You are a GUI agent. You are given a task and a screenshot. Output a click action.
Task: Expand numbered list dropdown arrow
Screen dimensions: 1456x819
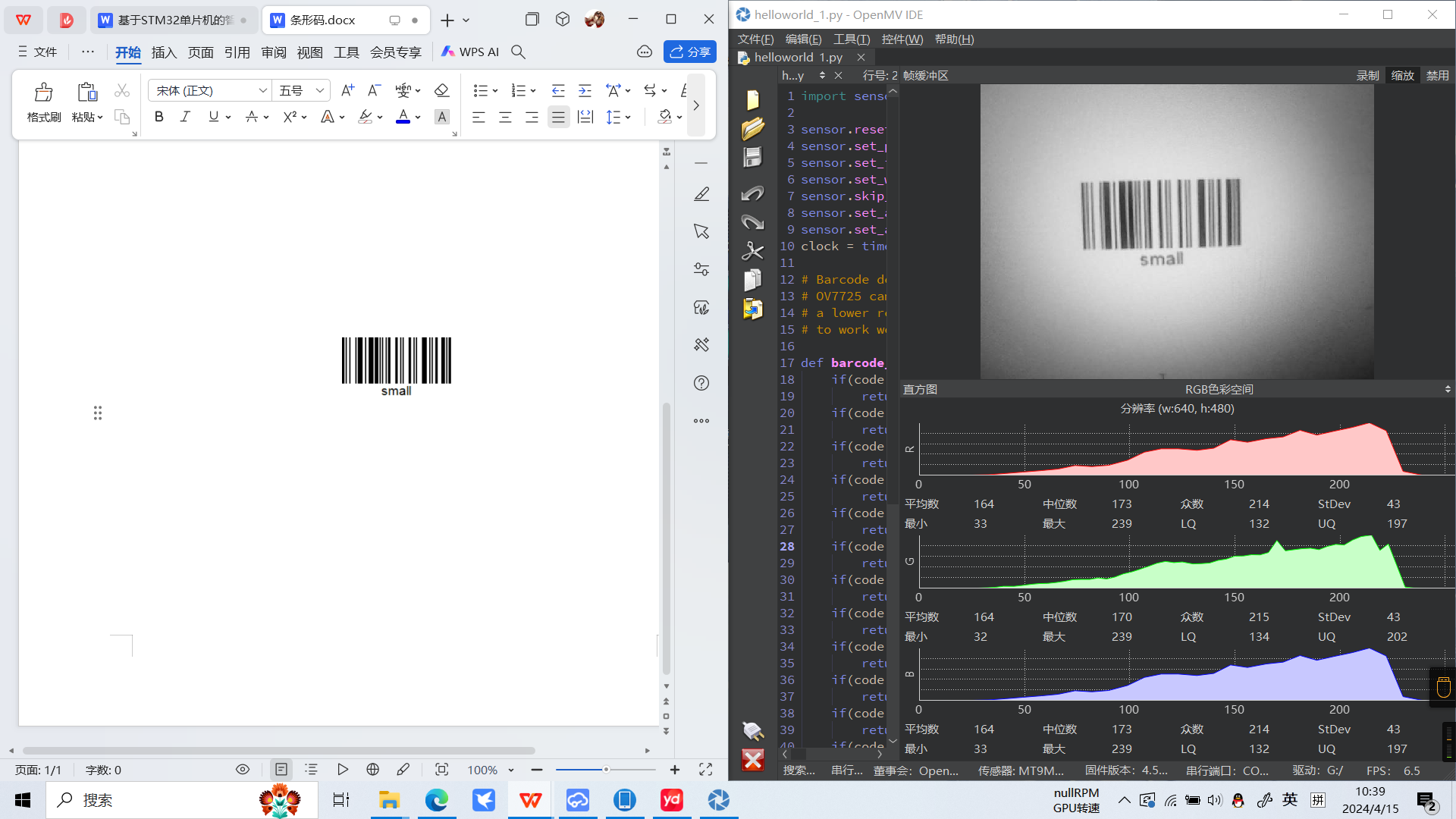pyautogui.click(x=533, y=91)
